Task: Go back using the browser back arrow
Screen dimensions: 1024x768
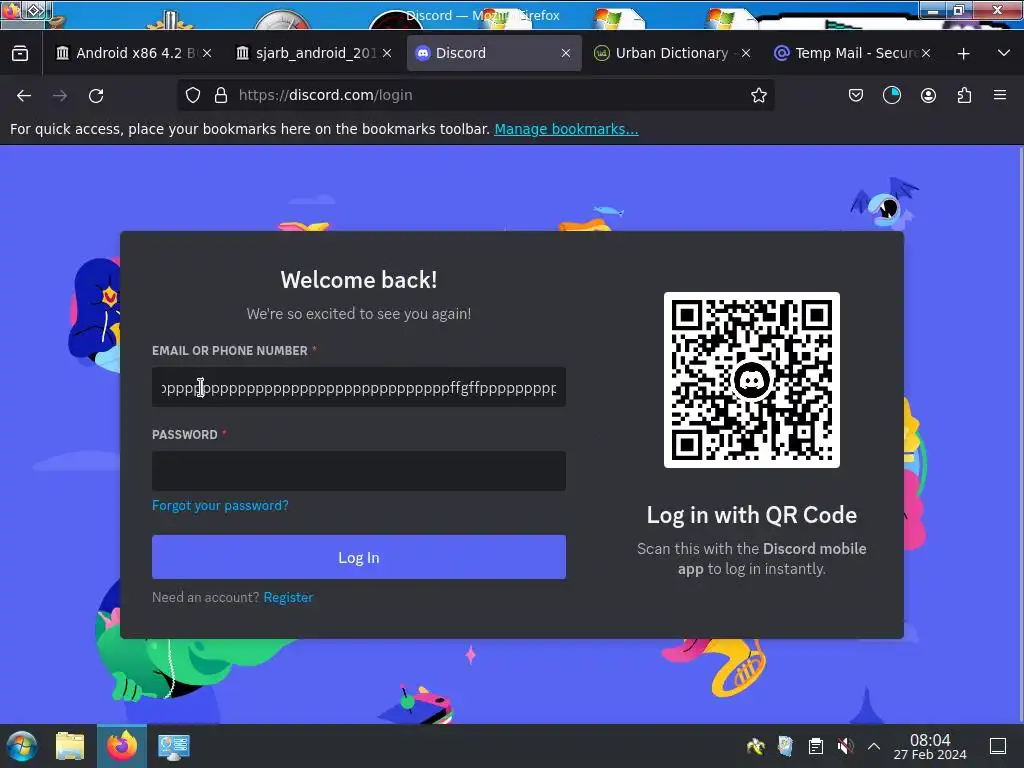Action: (x=24, y=95)
